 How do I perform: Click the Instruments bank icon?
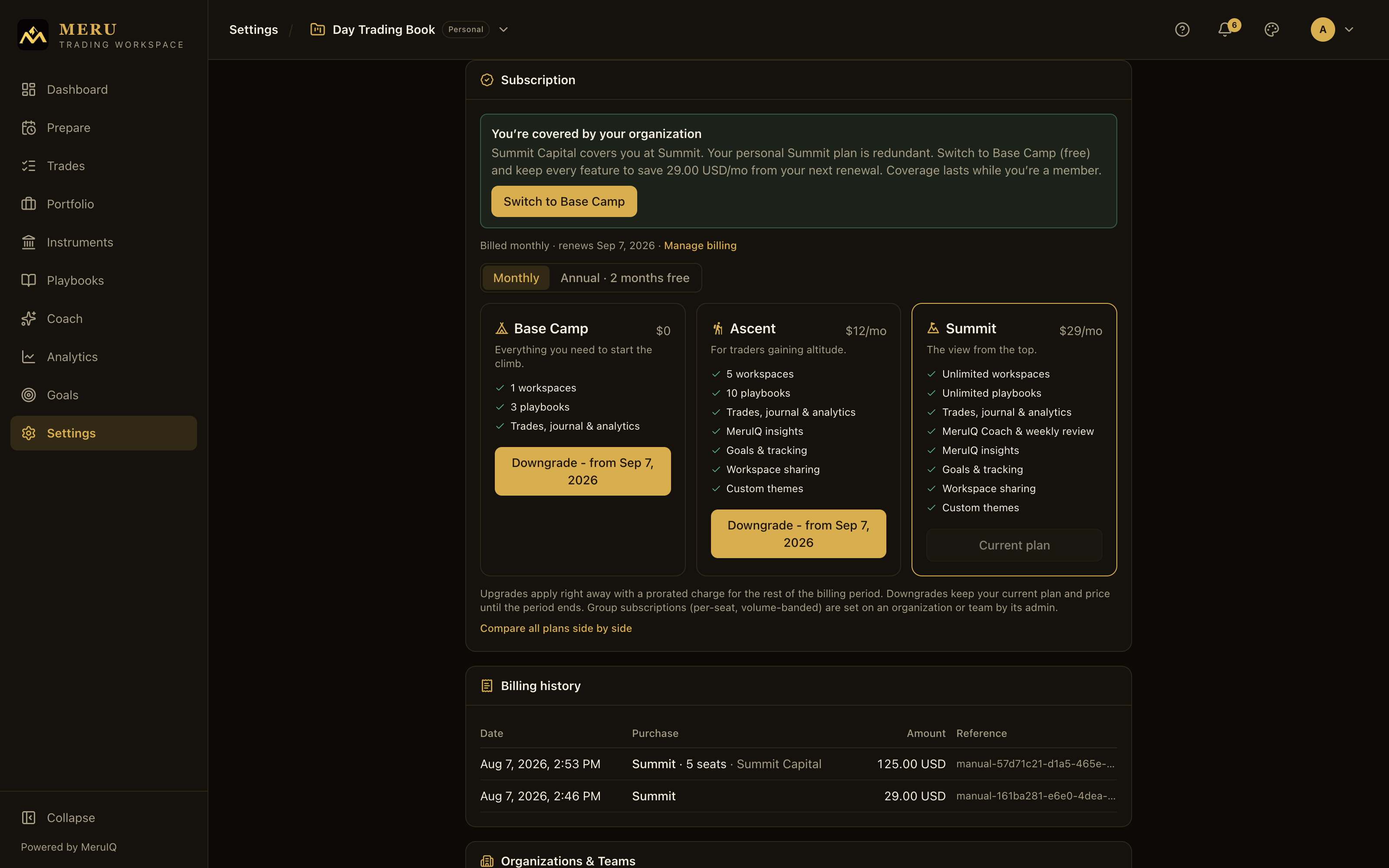click(x=29, y=242)
